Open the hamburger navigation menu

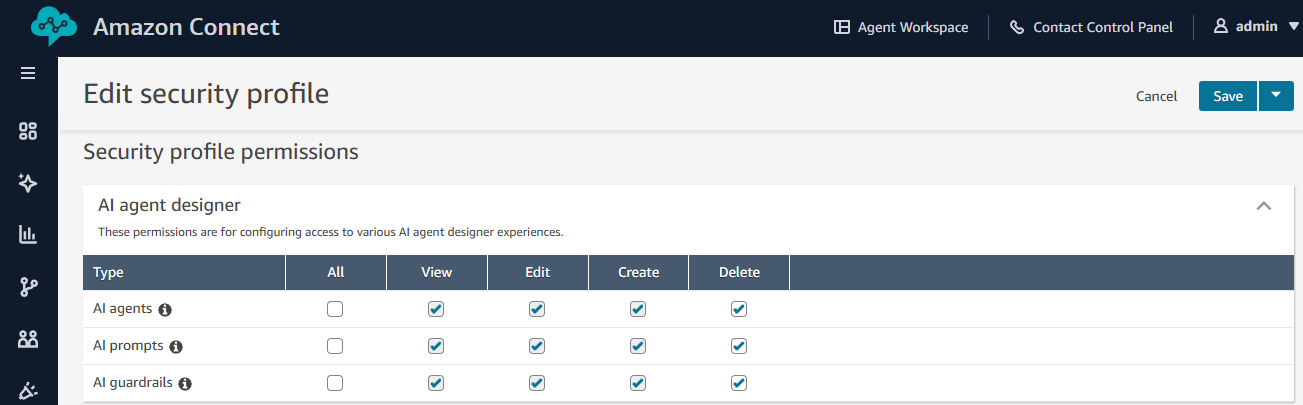tap(28, 73)
